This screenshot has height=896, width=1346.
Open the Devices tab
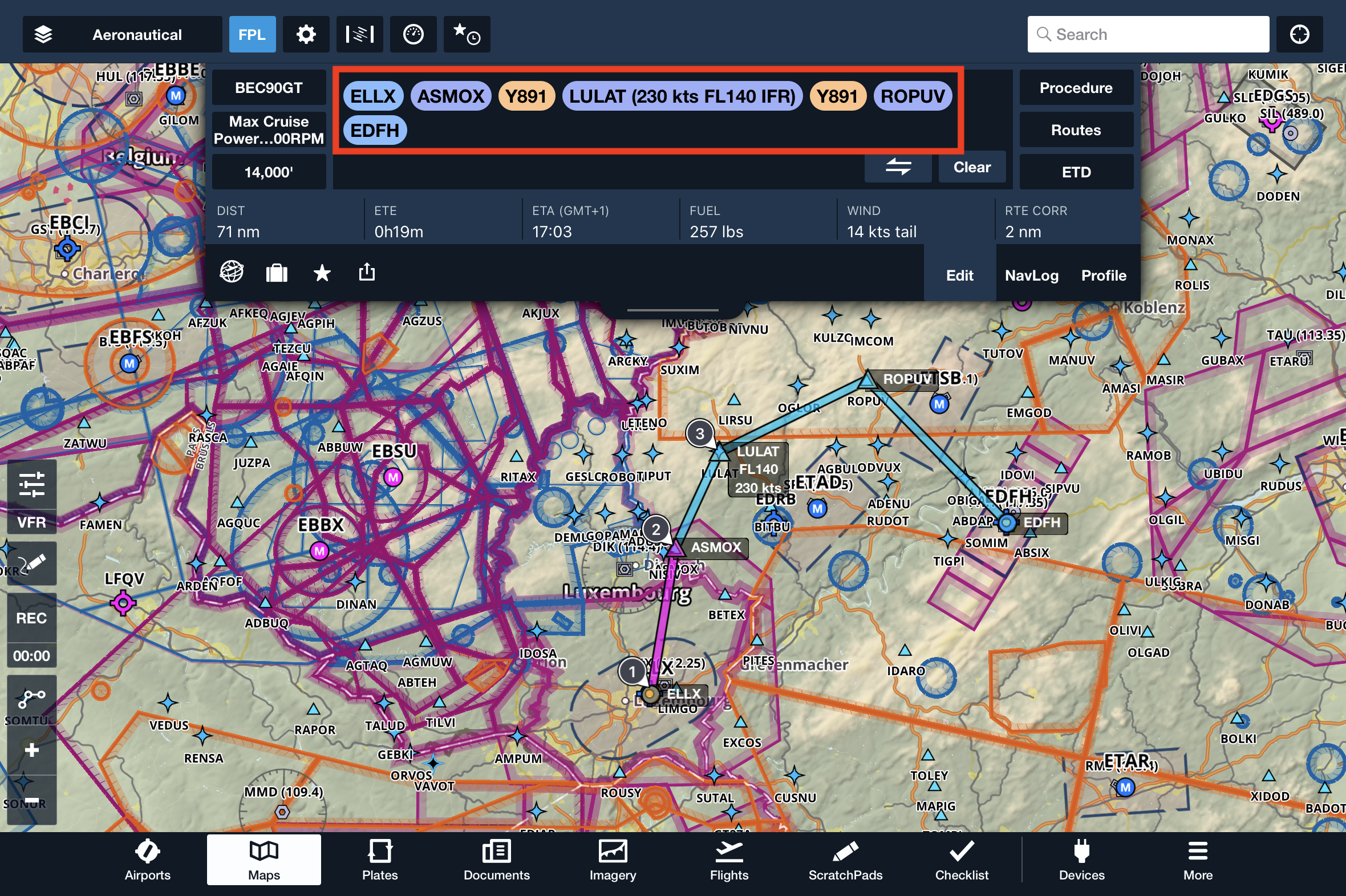[1081, 861]
